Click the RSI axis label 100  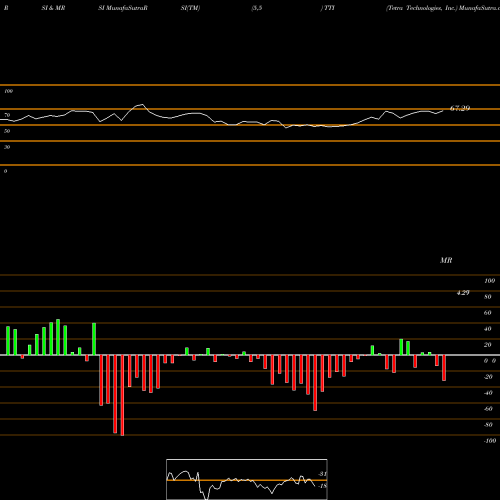tap(8, 91)
